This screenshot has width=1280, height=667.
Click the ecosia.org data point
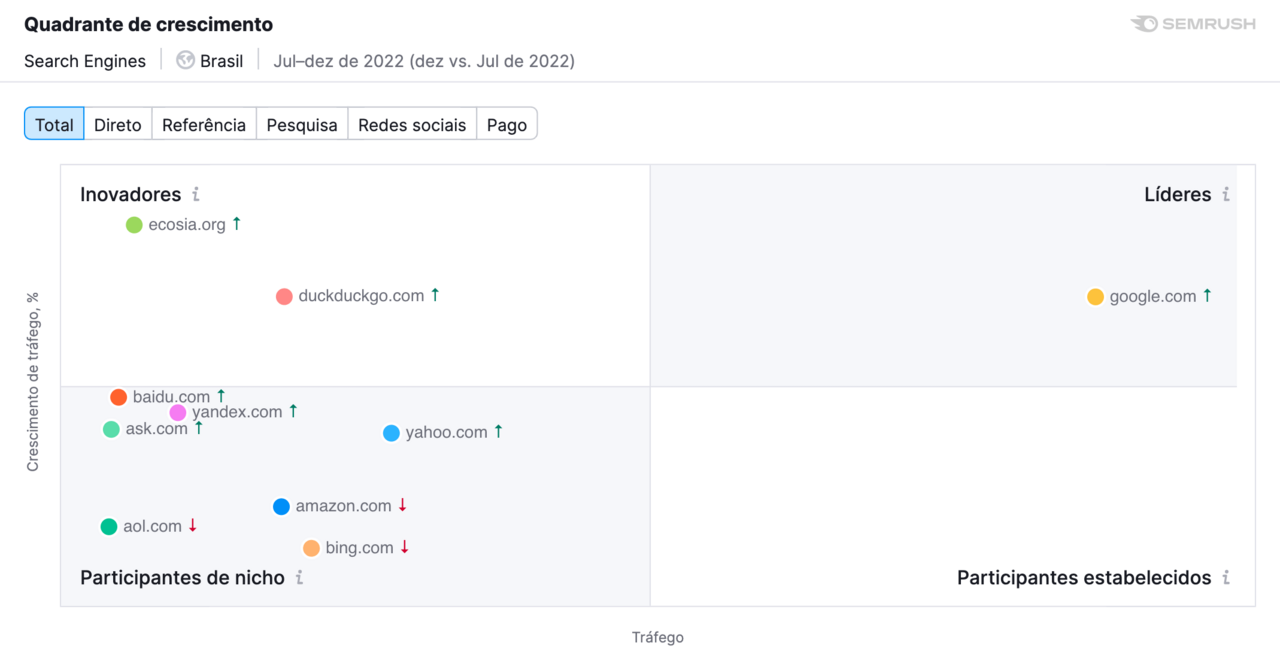[x=133, y=224]
